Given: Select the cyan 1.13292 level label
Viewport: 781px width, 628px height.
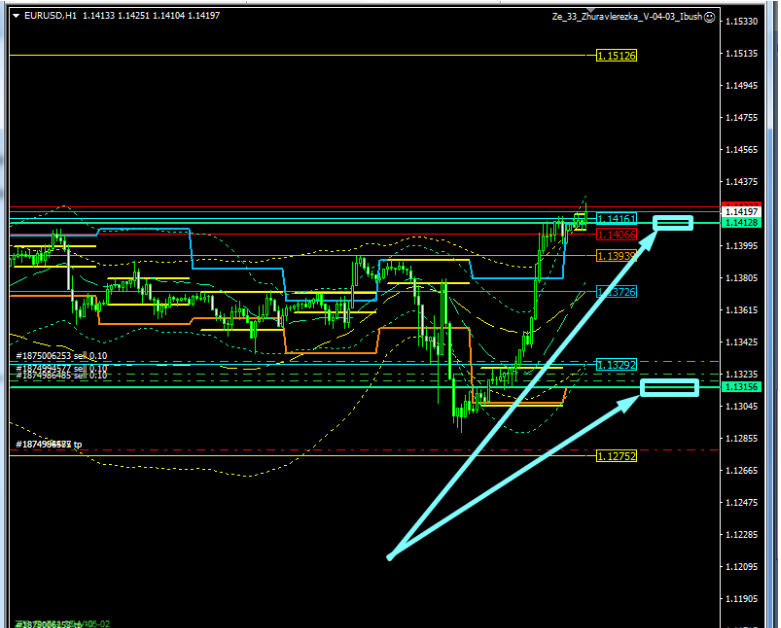Looking at the screenshot, I should [616, 365].
